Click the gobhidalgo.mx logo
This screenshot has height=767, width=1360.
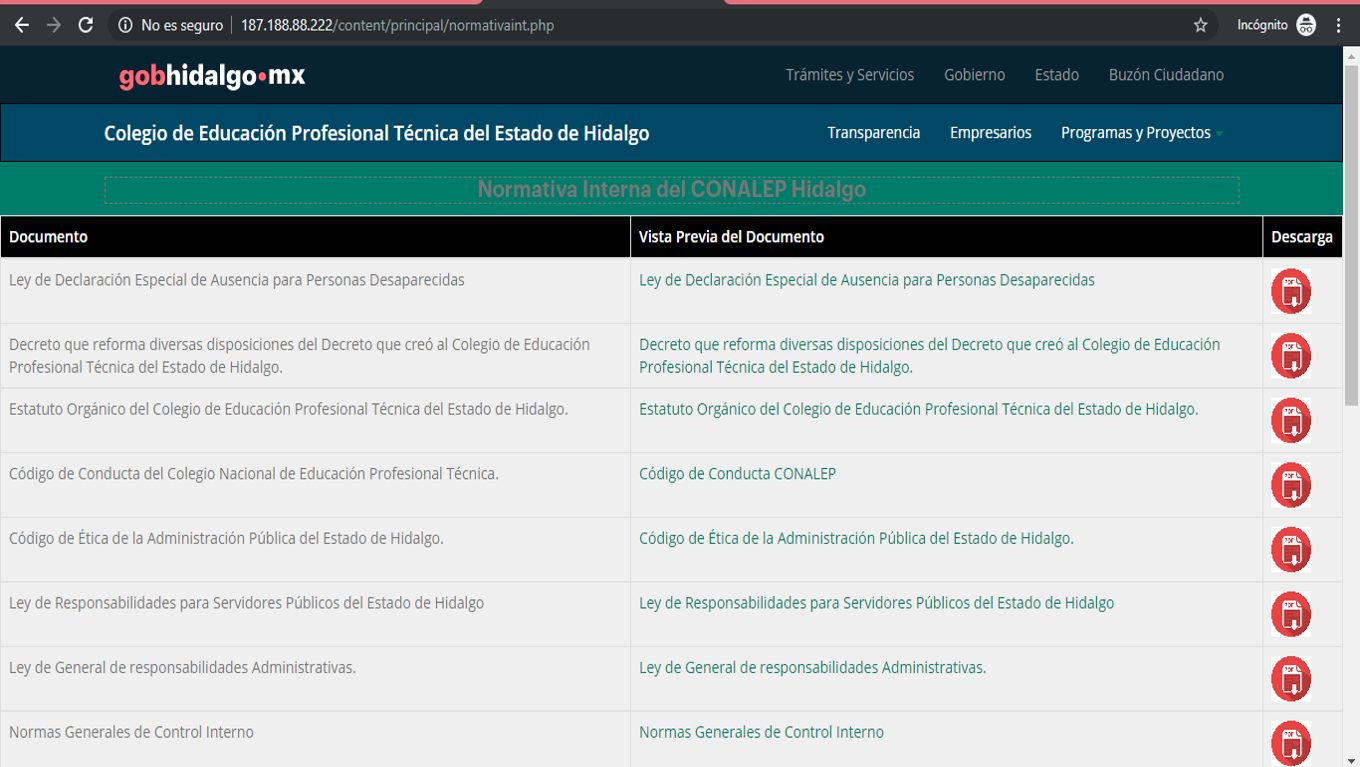pyautogui.click(x=212, y=76)
